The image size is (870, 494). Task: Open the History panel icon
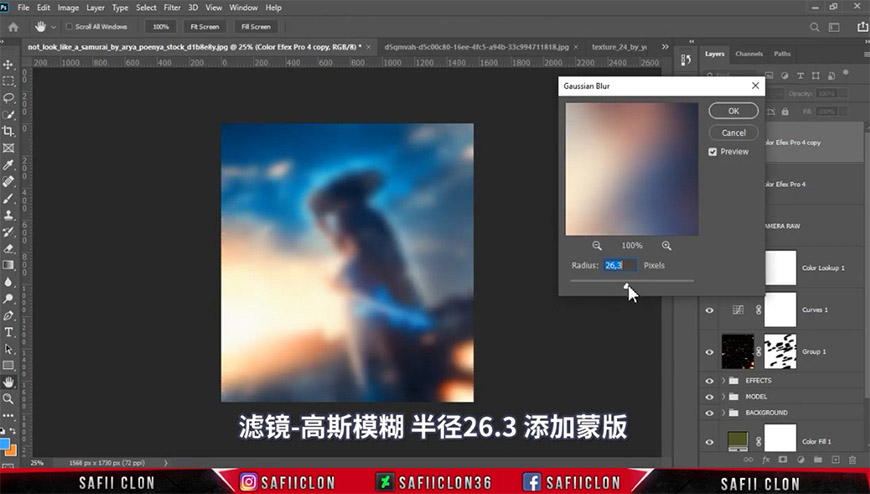coord(686,60)
